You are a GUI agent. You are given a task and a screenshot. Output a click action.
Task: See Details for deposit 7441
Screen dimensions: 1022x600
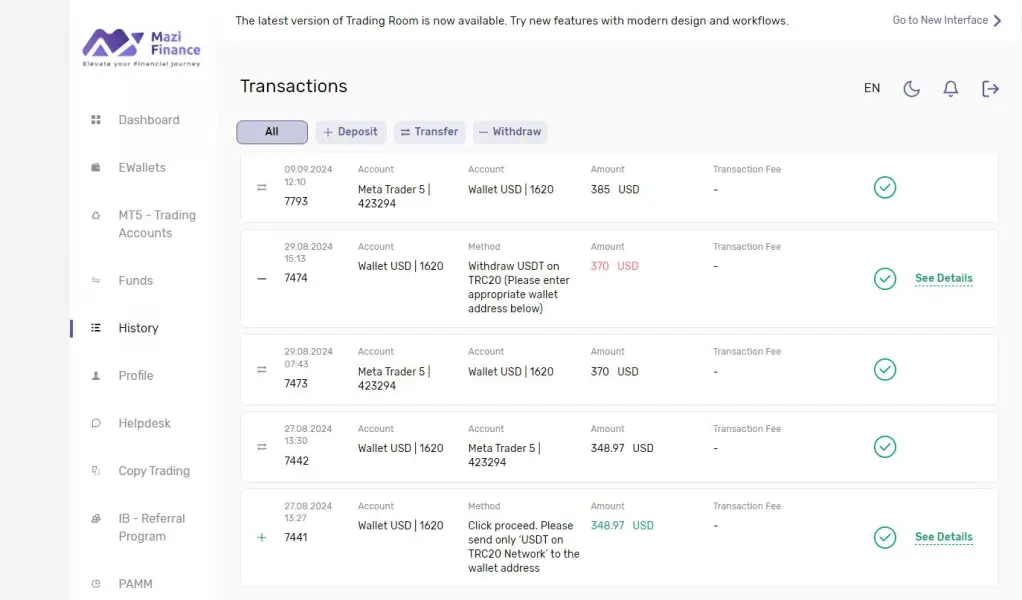[x=943, y=538]
